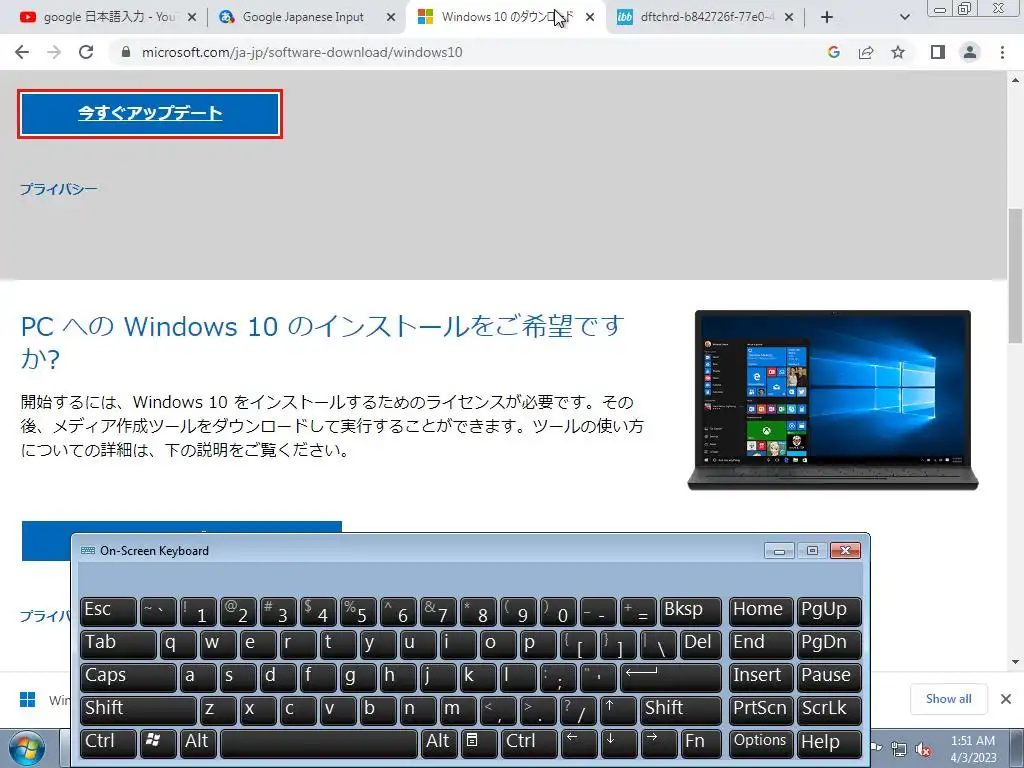Tap Esc on On-Screen Keyboard
1024x768 pixels.
pyautogui.click(x=108, y=611)
